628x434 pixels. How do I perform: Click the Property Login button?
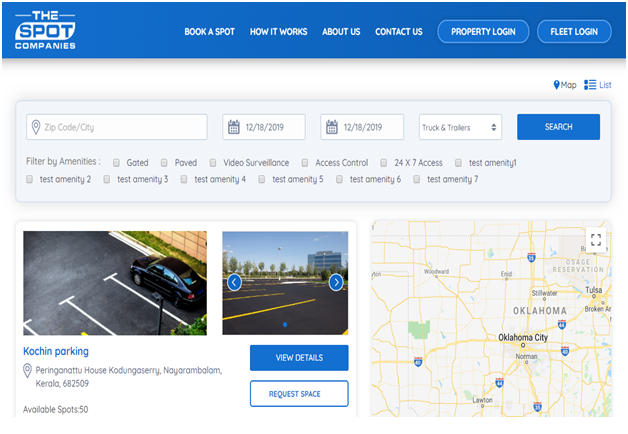[483, 32]
